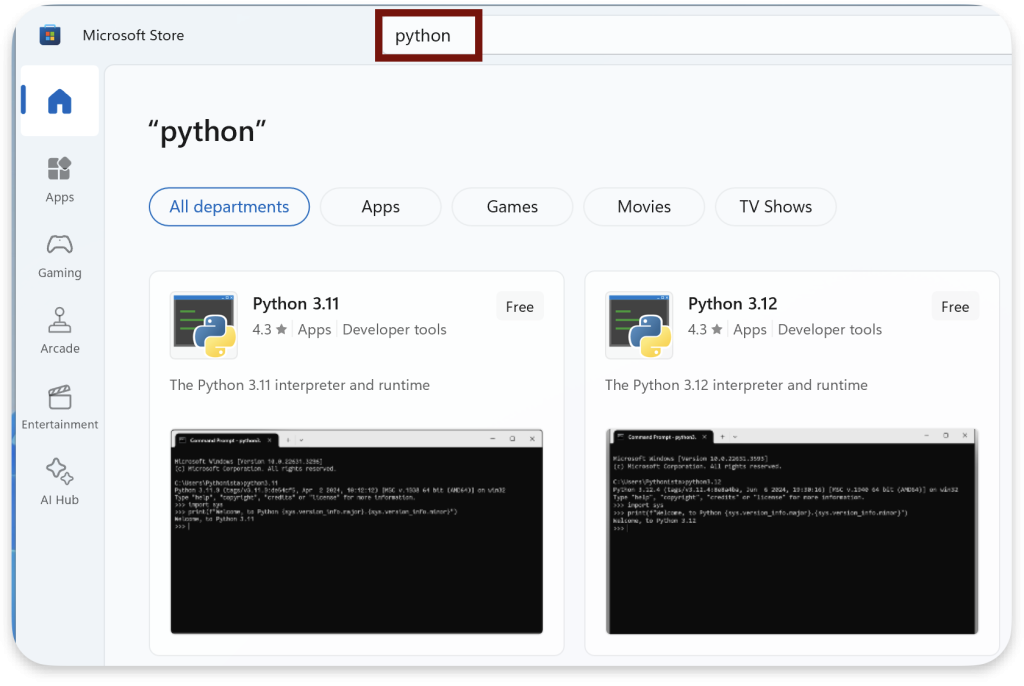The height and width of the screenshot is (686, 1024).
Task: Click the Microsoft Store logo icon
Action: [x=50, y=35]
